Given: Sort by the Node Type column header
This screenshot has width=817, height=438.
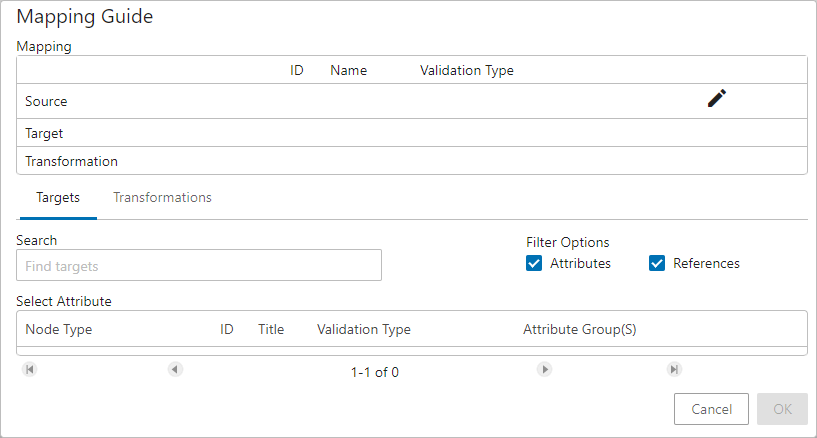Looking at the screenshot, I should [x=59, y=329].
